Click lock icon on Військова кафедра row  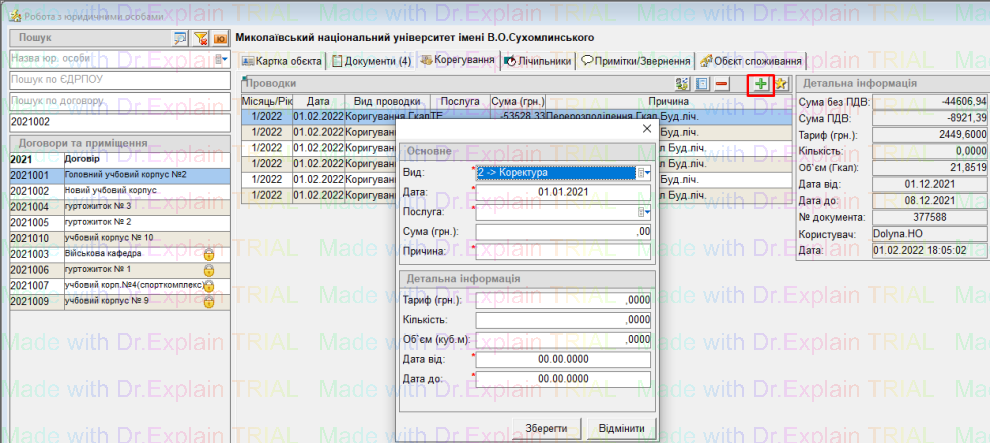point(209,255)
